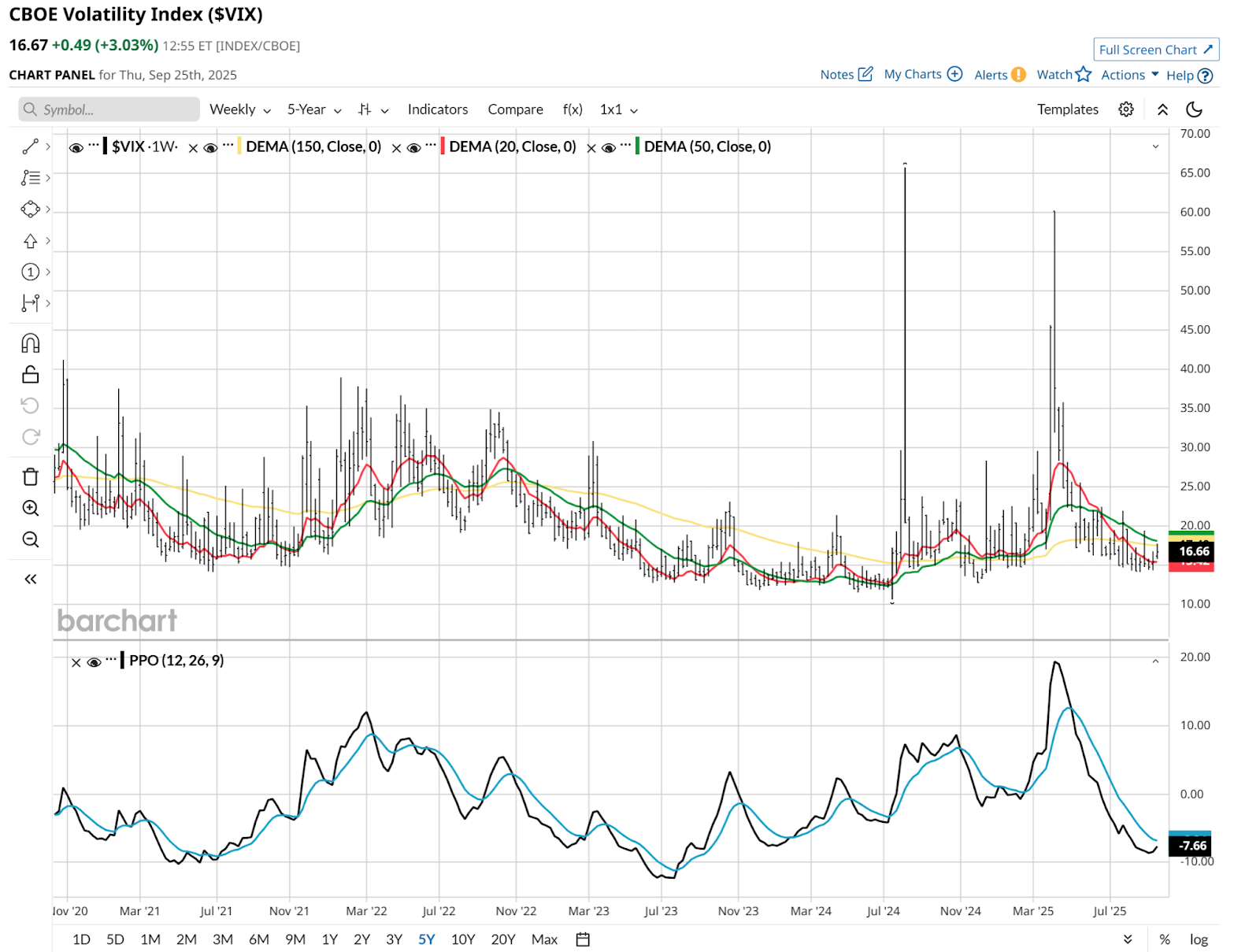Collapse the left drawing toolbar
The width and height of the screenshot is (1260, 952).
tap(30, 580)
